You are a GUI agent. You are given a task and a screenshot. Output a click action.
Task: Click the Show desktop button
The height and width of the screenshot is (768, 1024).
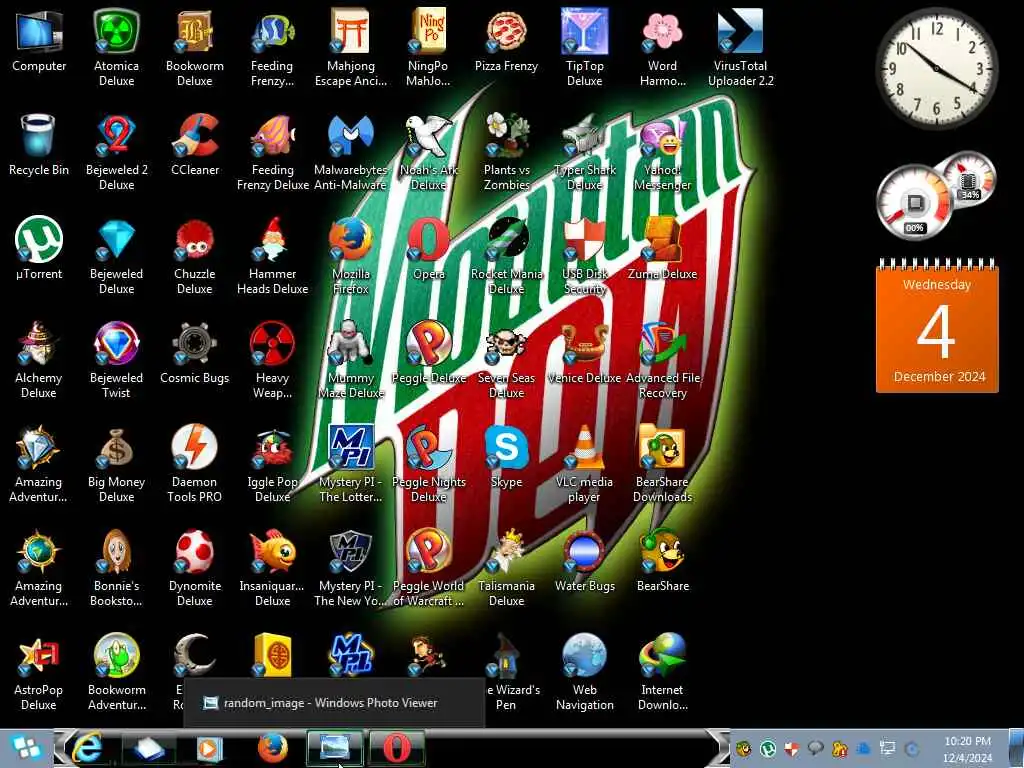click(1016, 748)
